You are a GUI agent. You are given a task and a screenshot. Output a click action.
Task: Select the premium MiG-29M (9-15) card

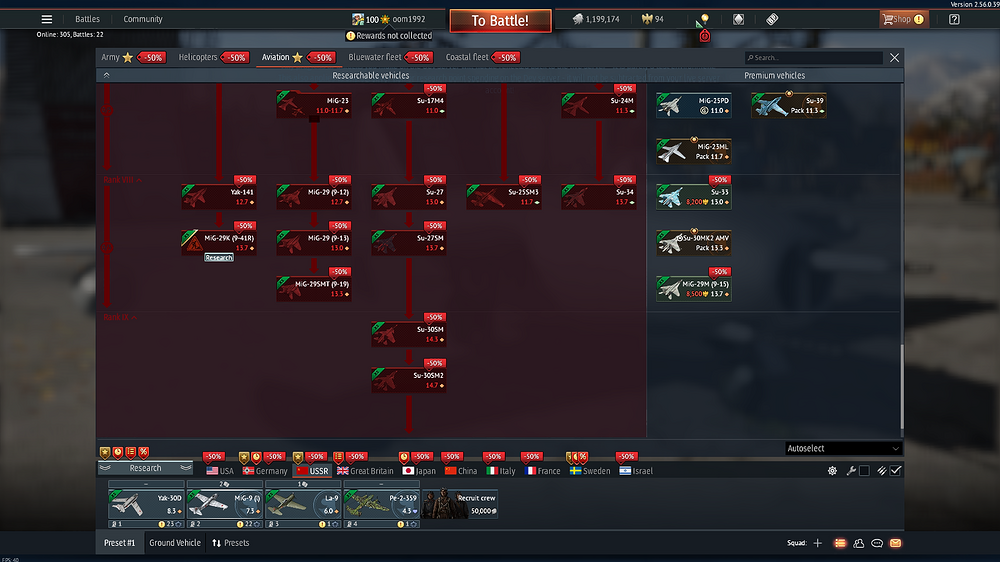click(694, 289)
